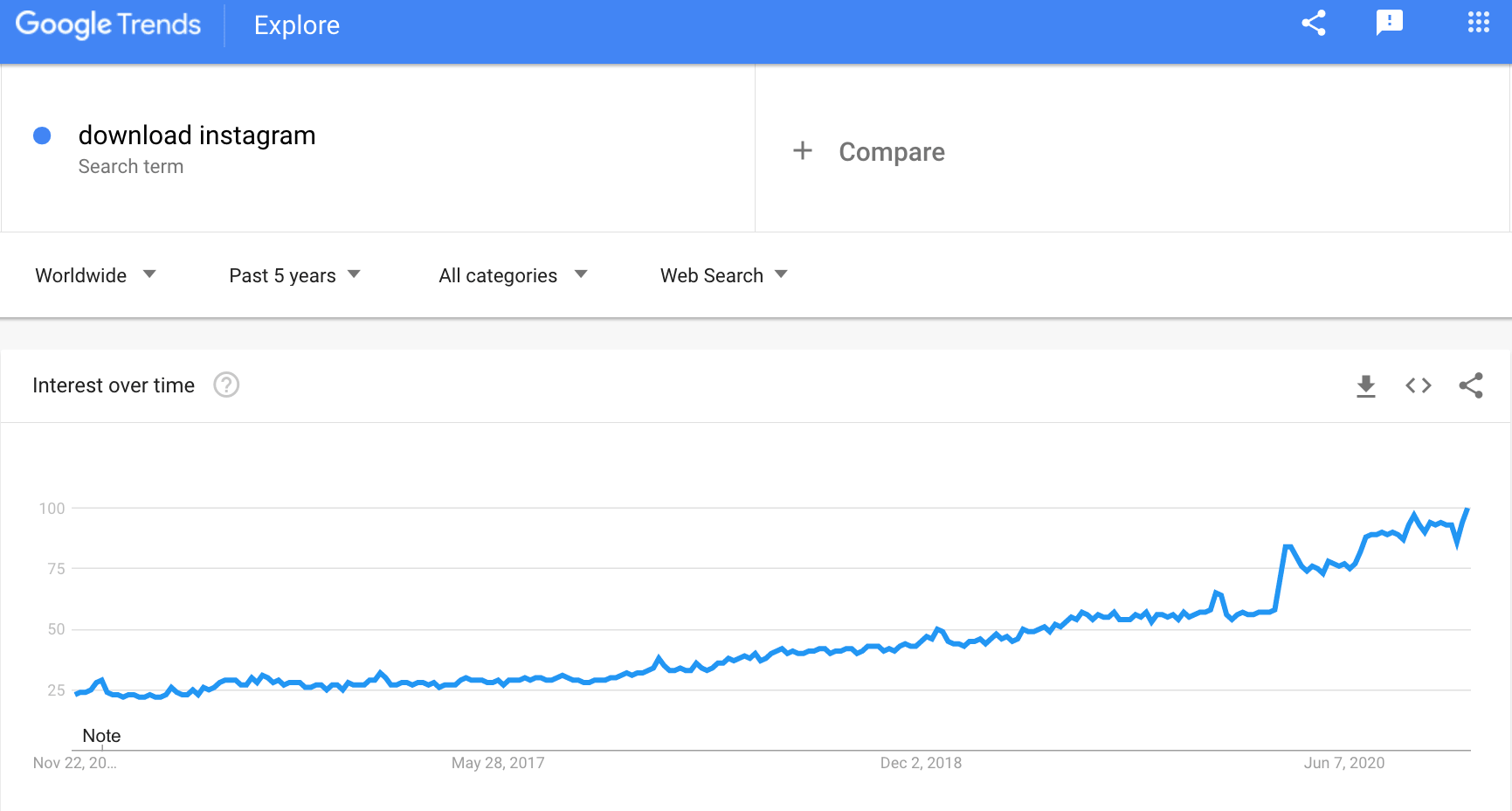The width and height of the screenshot is (1512, 811).
Task: Click the blue dot beside download instagram
Action: [42, 135]
